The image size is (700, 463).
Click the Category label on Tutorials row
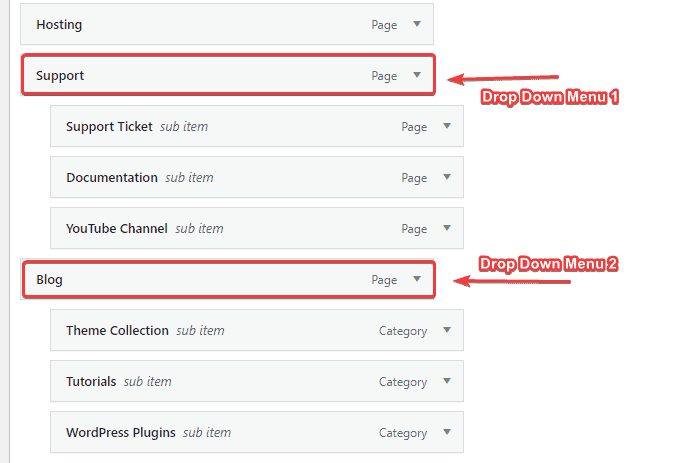tap(402, 381)
